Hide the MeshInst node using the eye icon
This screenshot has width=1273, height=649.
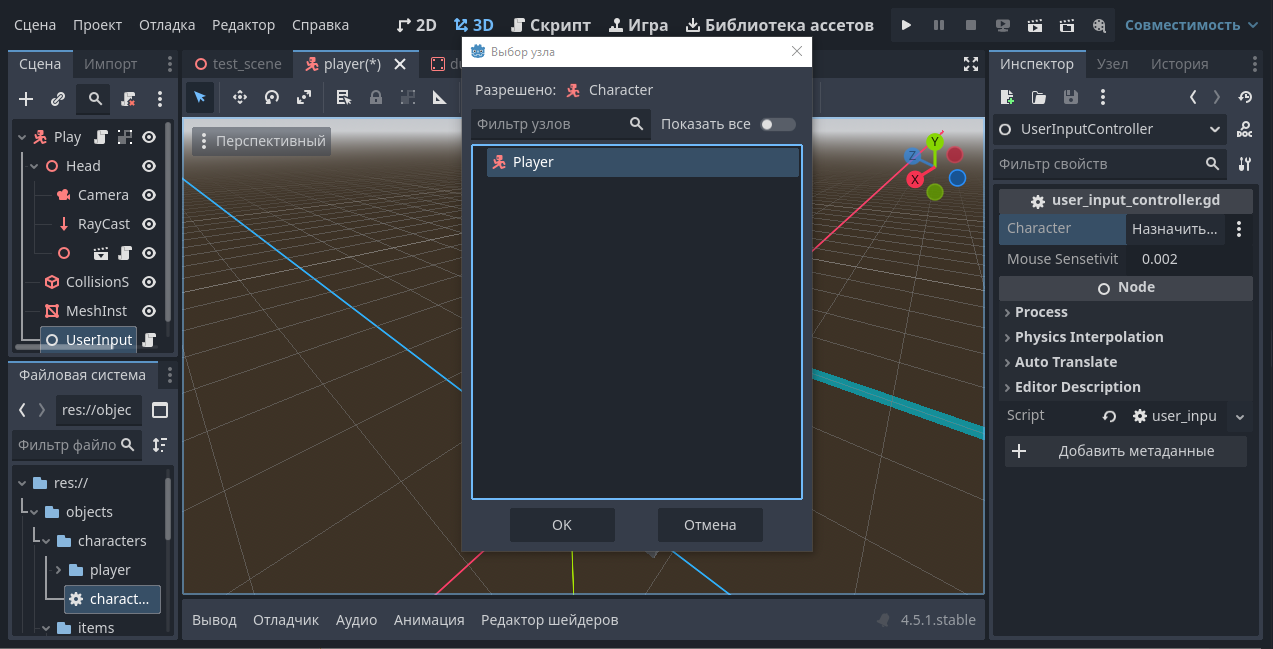click(x=149, y=311)
